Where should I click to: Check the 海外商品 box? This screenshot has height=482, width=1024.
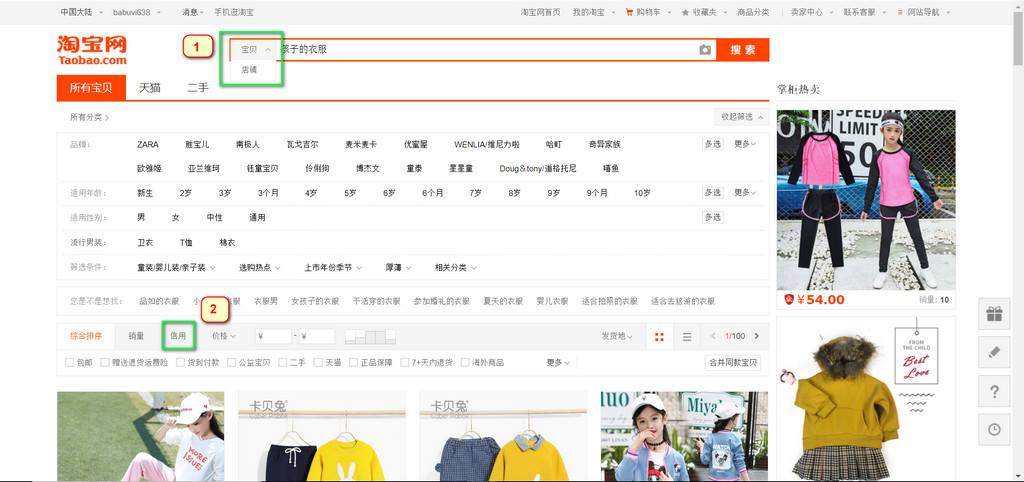click(x=465, y=362)
